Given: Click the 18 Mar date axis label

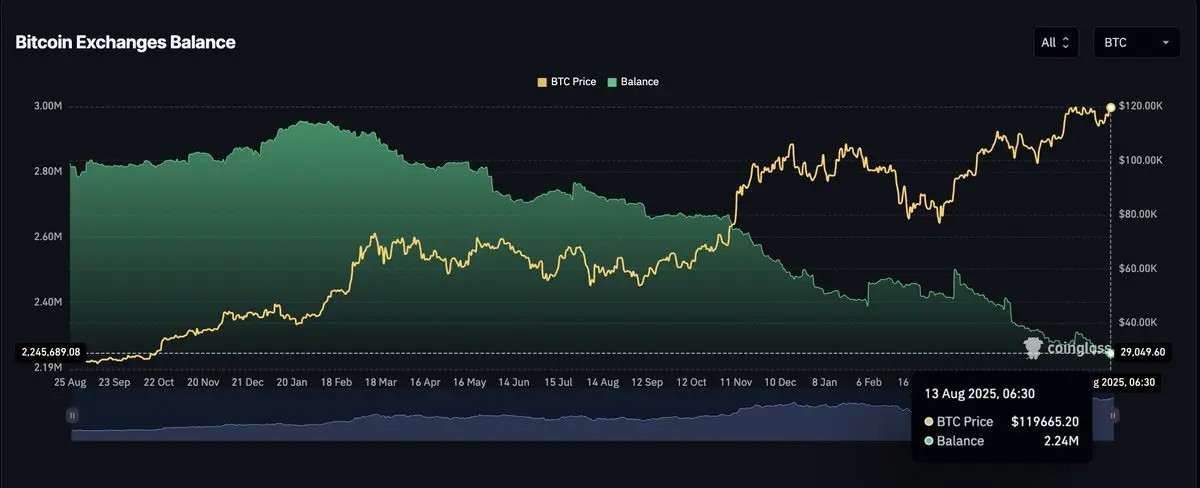Looking at the screenshot, I should pos(381,382).
